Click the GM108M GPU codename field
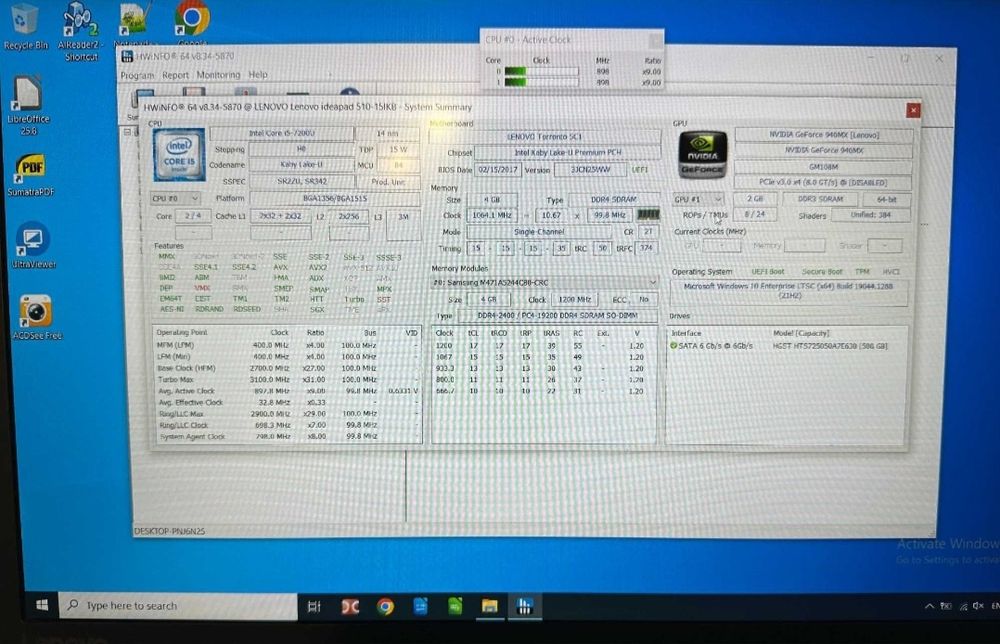The image size is (1000, 644). (x=823, y=166)
